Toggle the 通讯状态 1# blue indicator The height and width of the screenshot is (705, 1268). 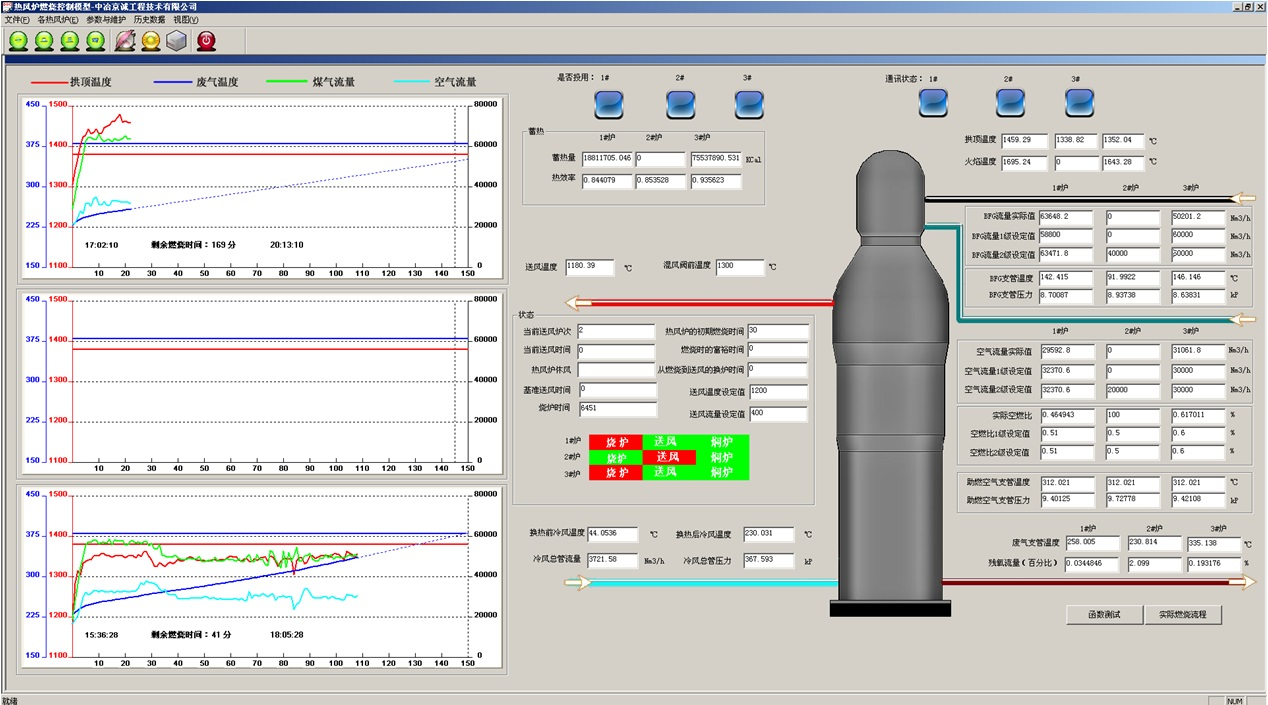coord(933,102)
